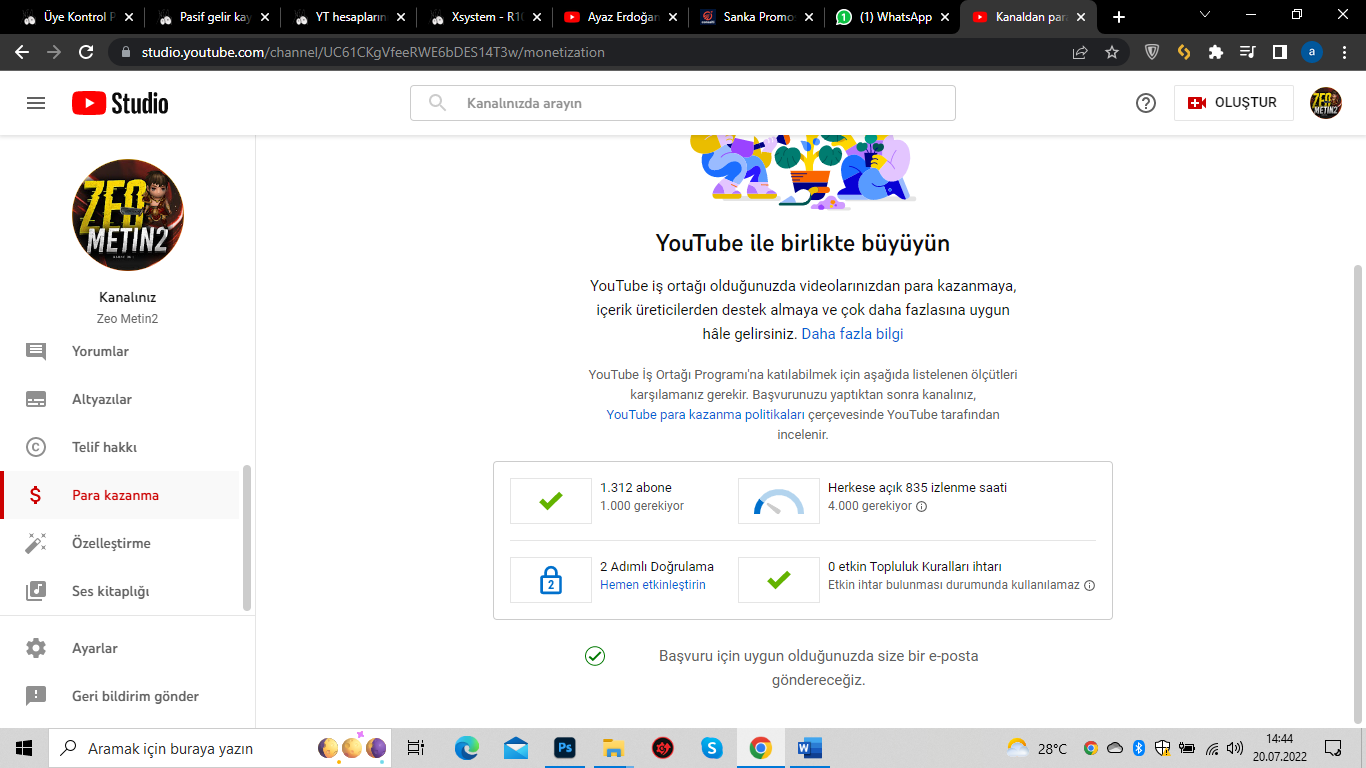Click the green check beside Topluluk Kuralları ihtarı
The image size is (1366, 768).
[x=779, y=580]
